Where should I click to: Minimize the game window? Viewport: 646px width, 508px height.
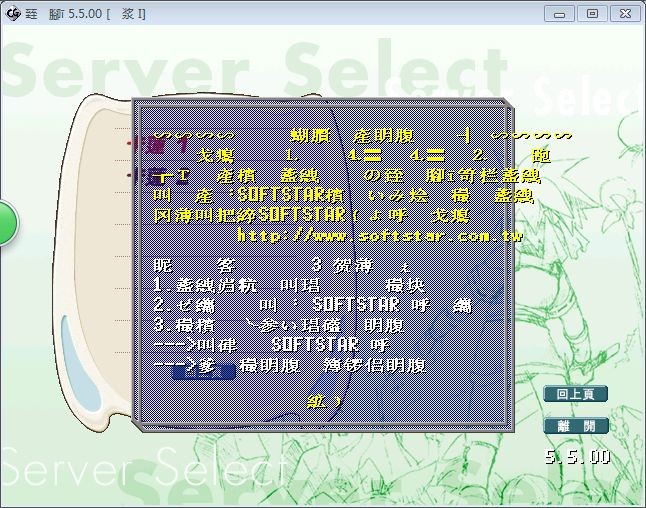point(559,14)
